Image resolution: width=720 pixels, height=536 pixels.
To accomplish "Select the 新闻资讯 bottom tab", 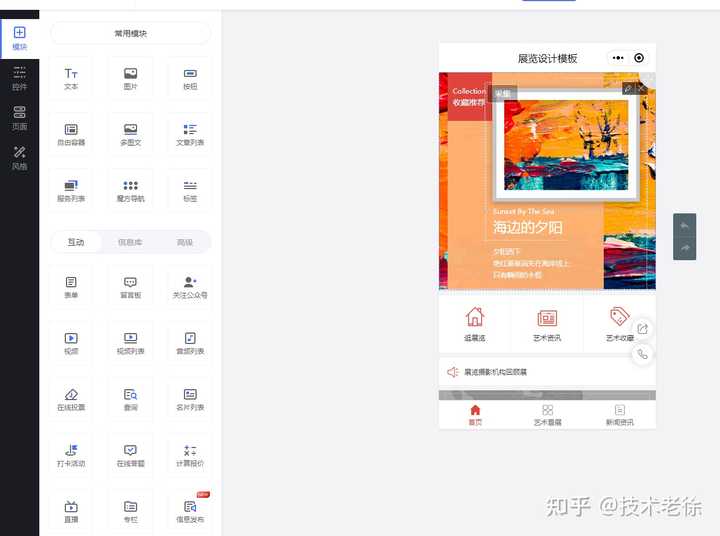I will (619, 415).
